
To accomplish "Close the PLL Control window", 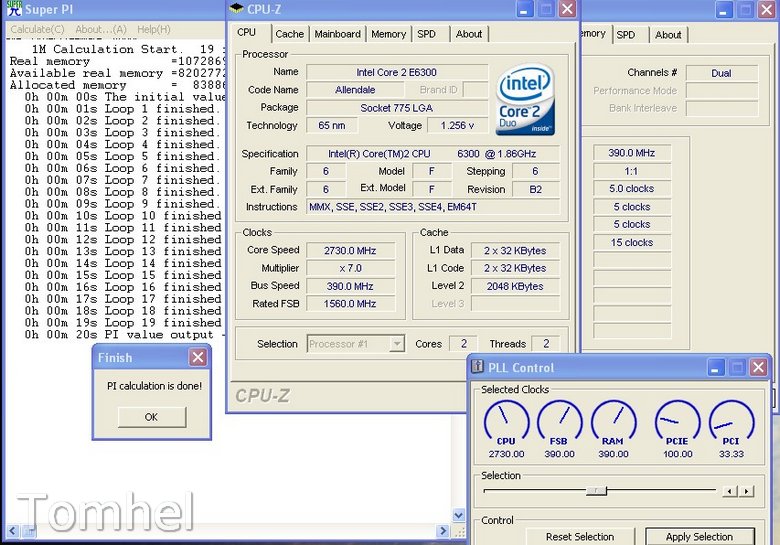I will coord(758,367).
